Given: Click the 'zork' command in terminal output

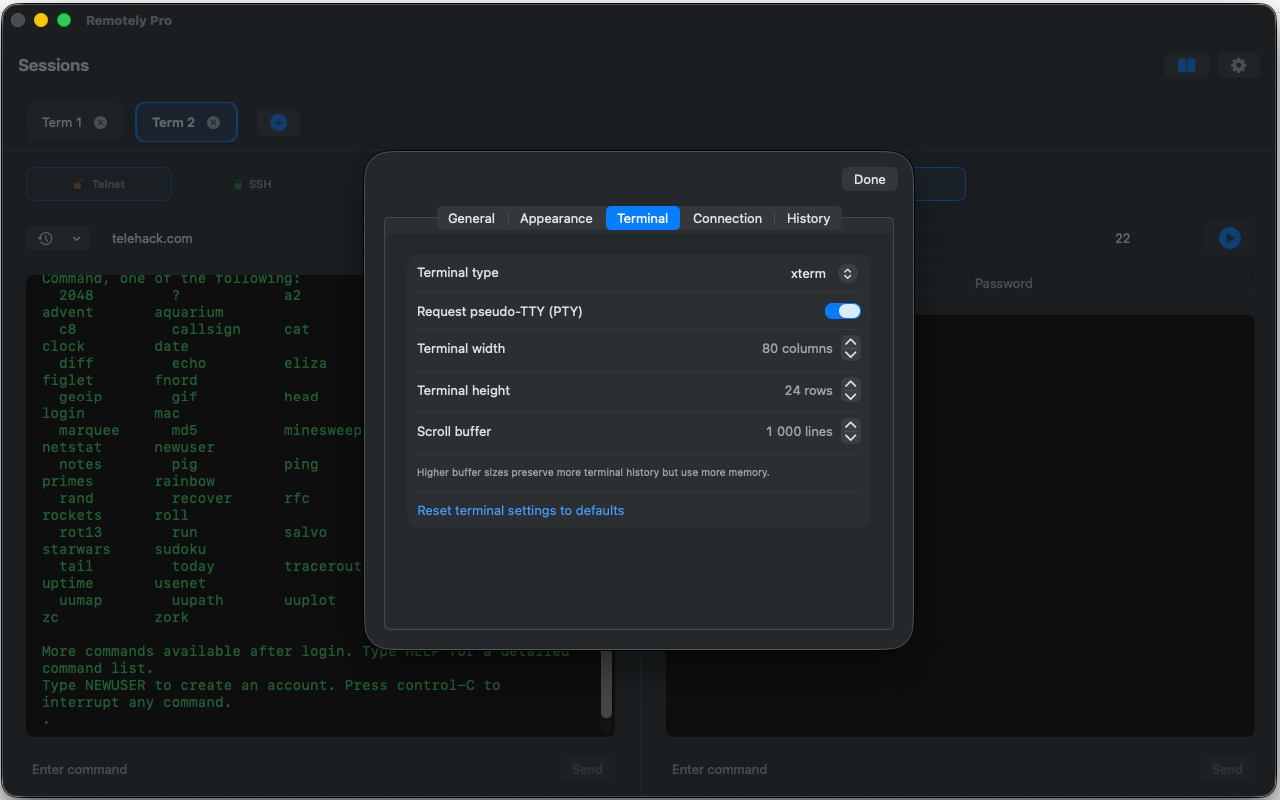Looking at the screenshot, I should [172, 617].
